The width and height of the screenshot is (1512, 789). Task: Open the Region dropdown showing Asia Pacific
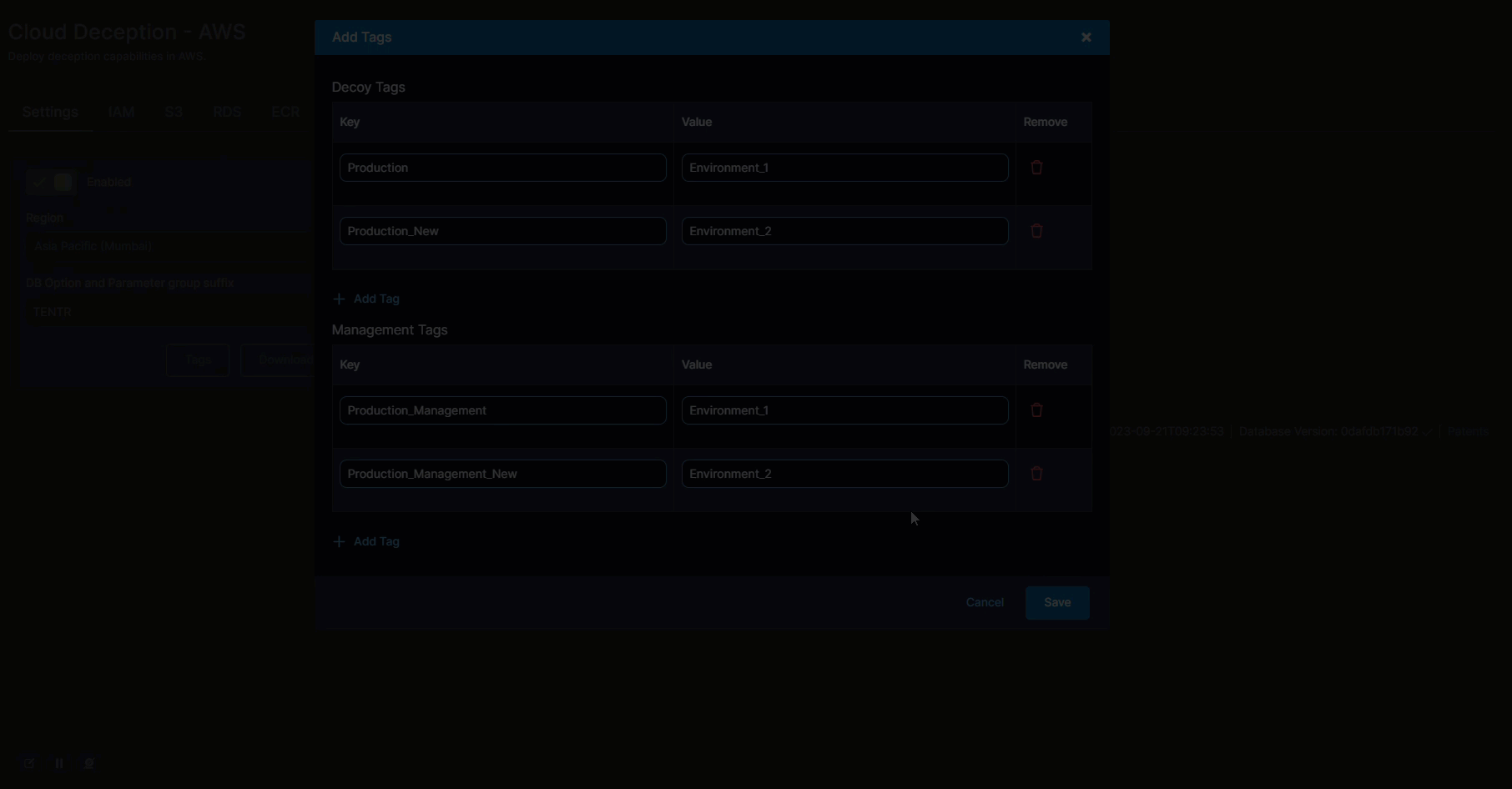(x=167, y=247)
